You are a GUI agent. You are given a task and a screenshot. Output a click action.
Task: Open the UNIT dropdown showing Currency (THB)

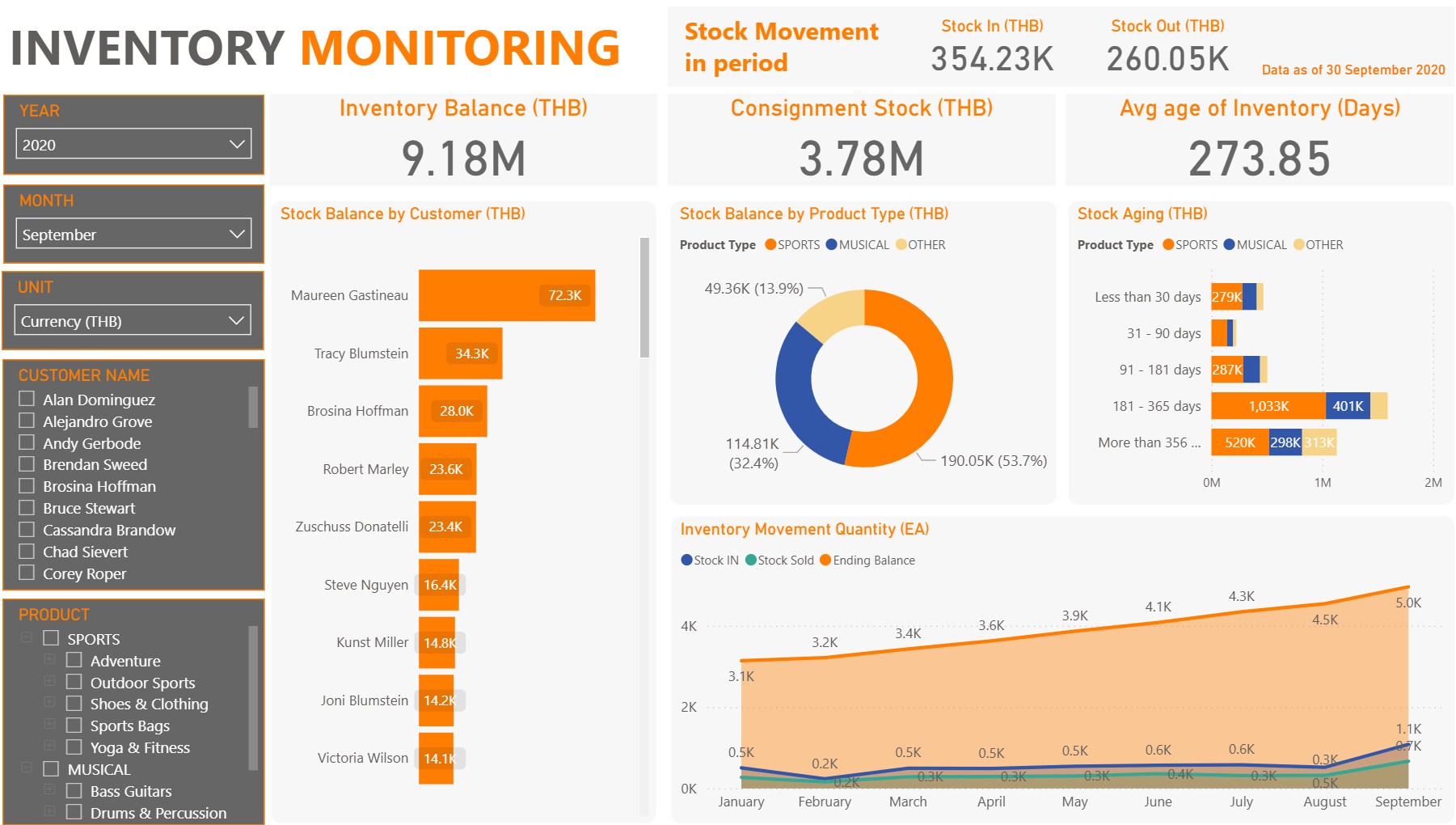click(133, 321)
